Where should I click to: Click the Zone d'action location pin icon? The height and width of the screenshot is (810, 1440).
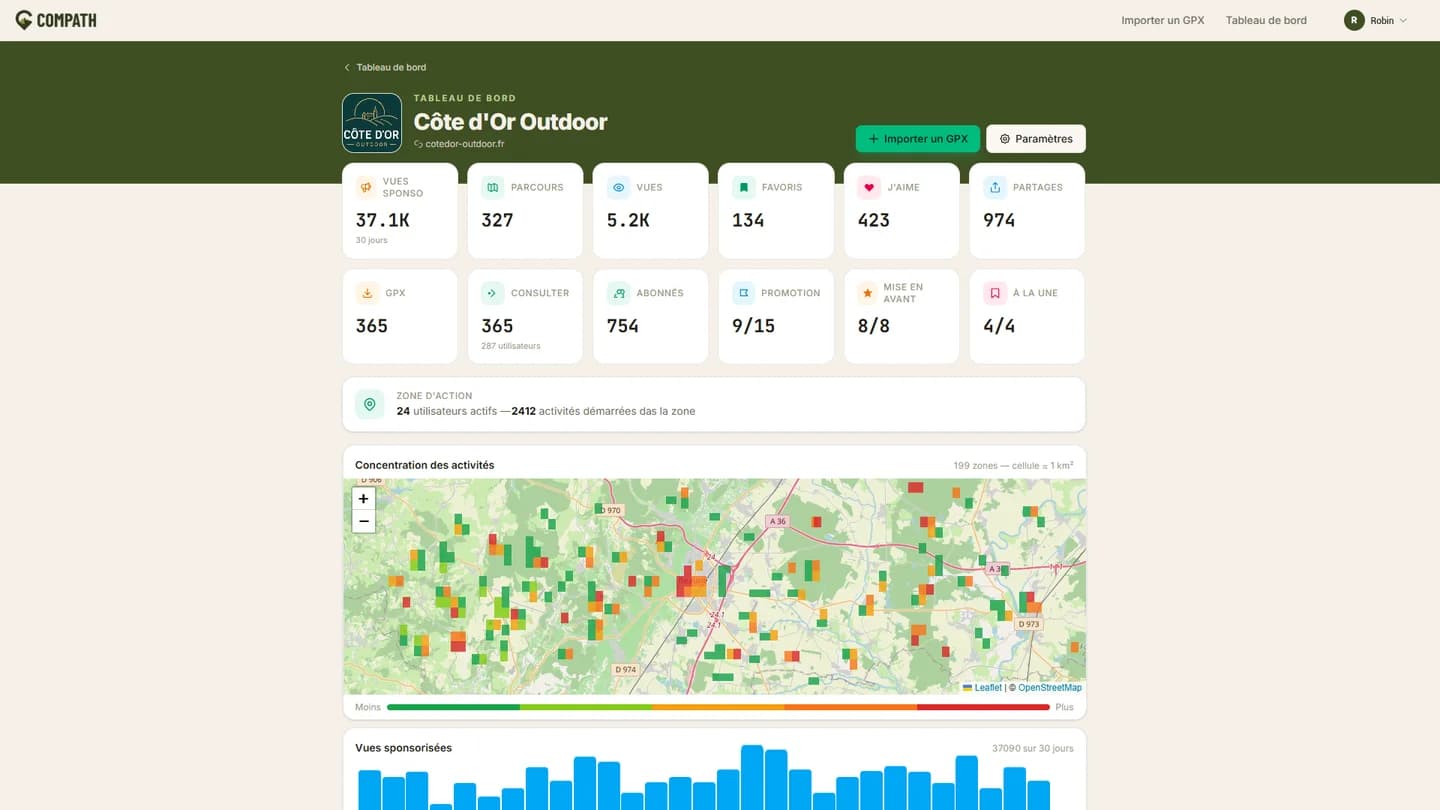(370, 404)
